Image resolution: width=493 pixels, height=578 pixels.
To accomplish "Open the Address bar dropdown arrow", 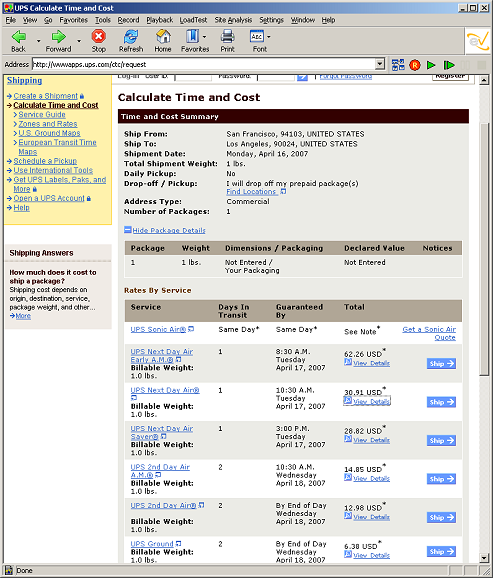I will (380, 65).
